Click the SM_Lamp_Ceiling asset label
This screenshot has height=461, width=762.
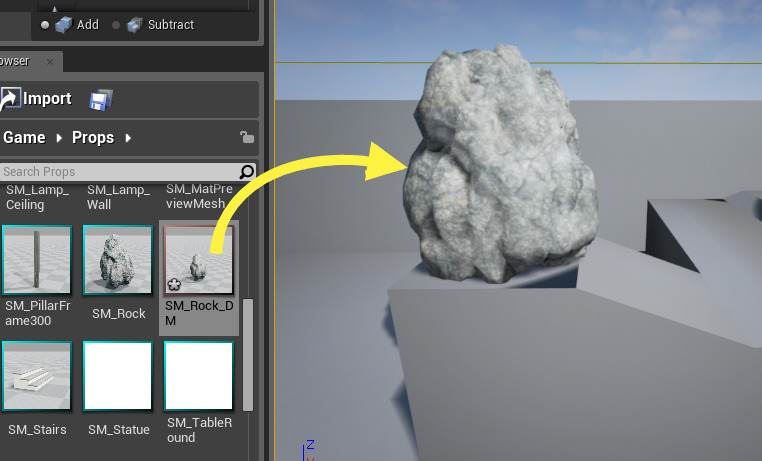(37, 197)
